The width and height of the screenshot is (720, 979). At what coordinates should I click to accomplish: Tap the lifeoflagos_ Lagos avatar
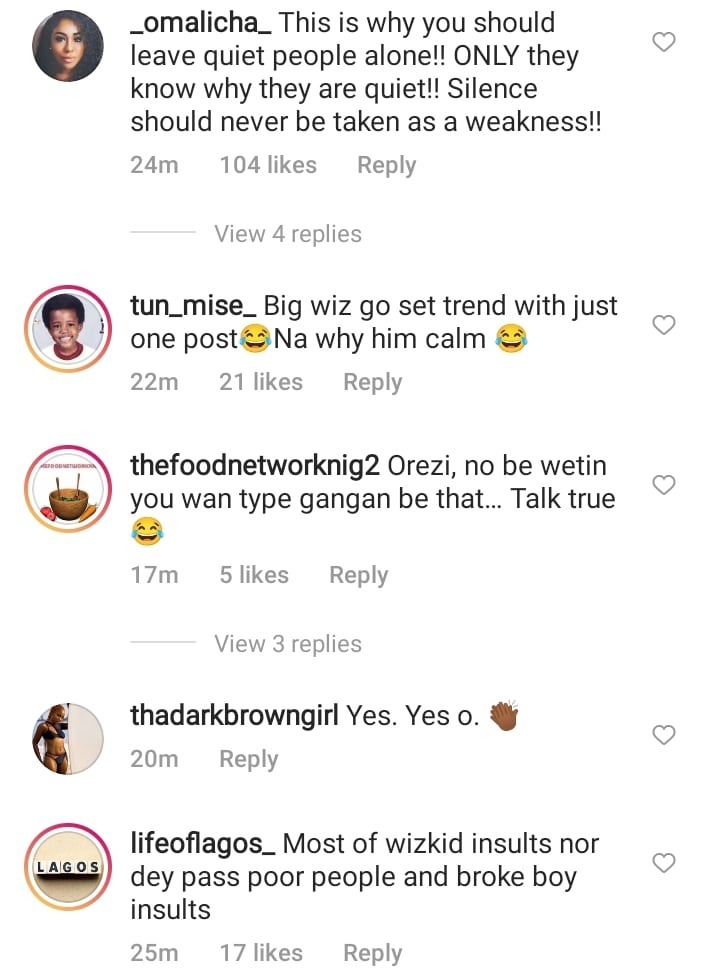[68, 867]
